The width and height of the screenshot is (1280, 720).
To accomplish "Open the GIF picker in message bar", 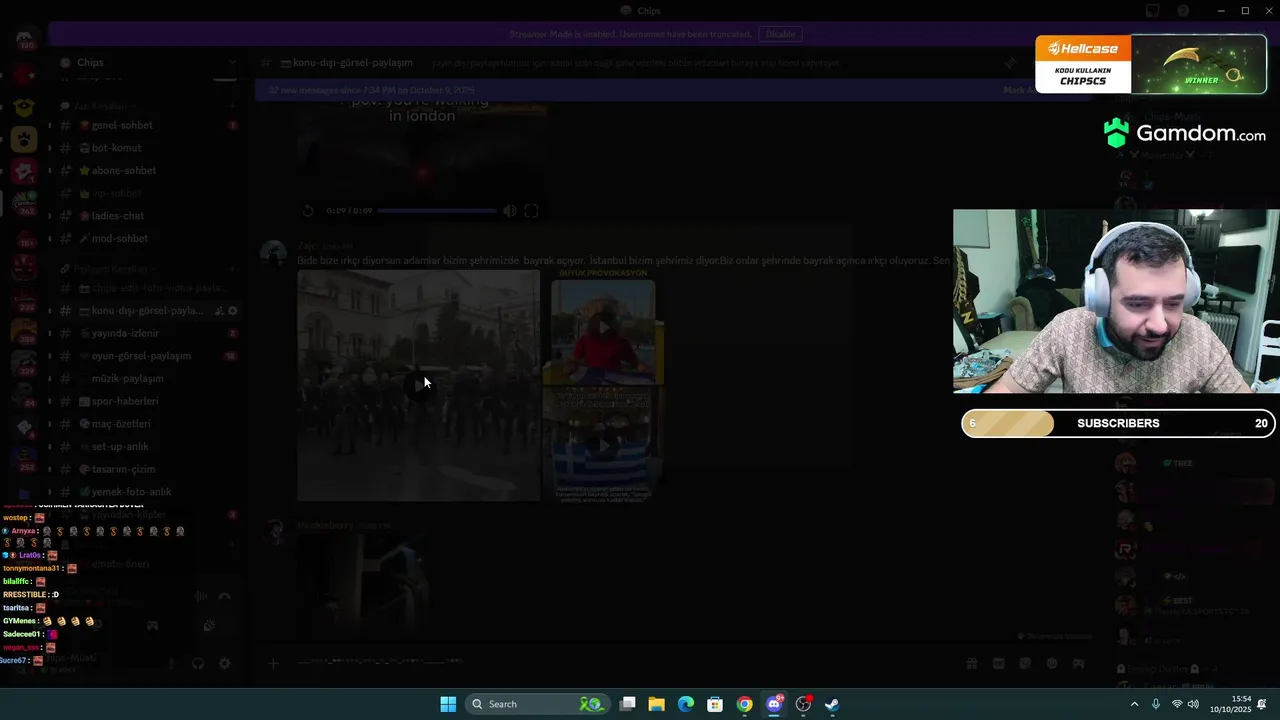I will 998,663.
